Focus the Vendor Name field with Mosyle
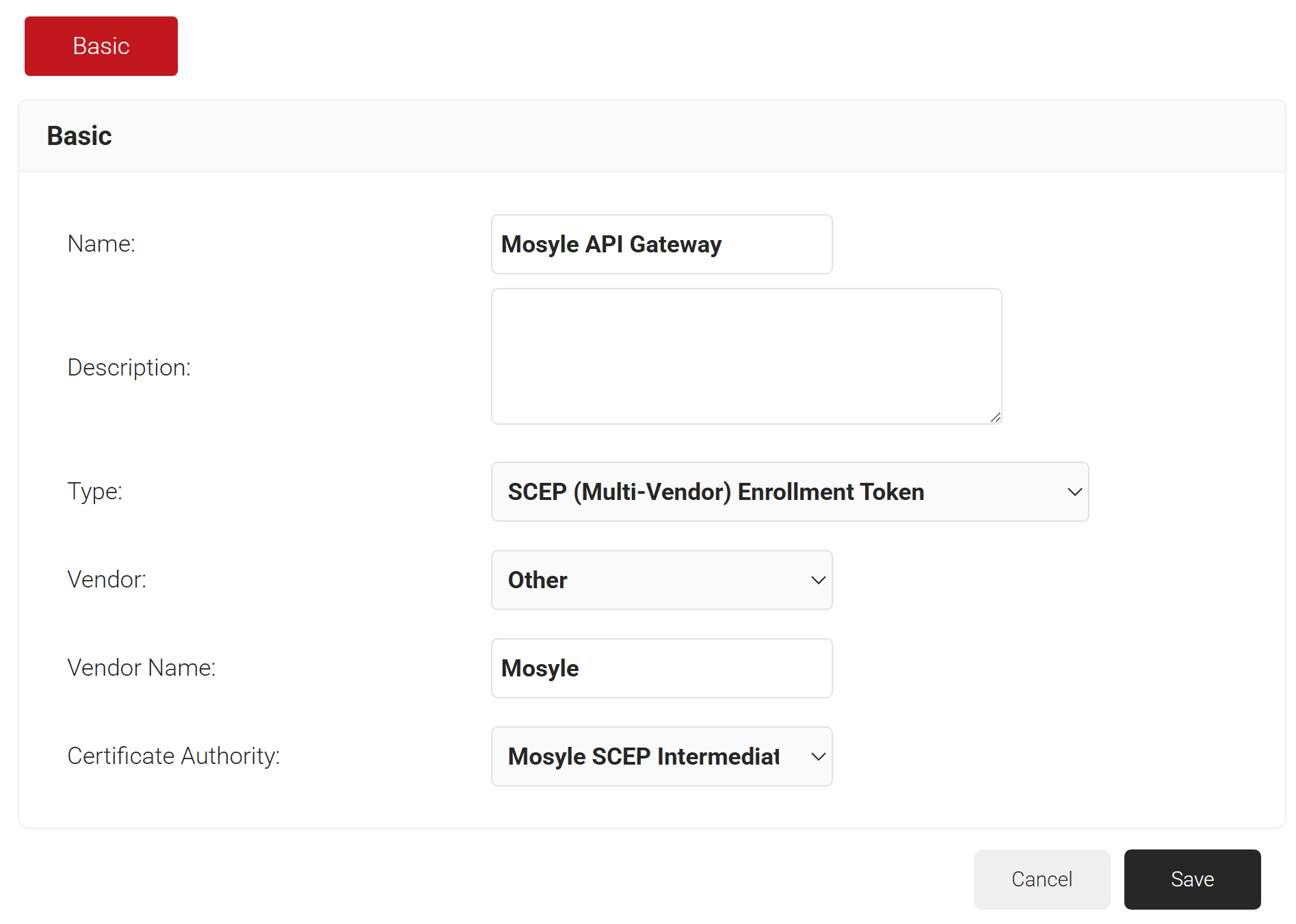 661,668
